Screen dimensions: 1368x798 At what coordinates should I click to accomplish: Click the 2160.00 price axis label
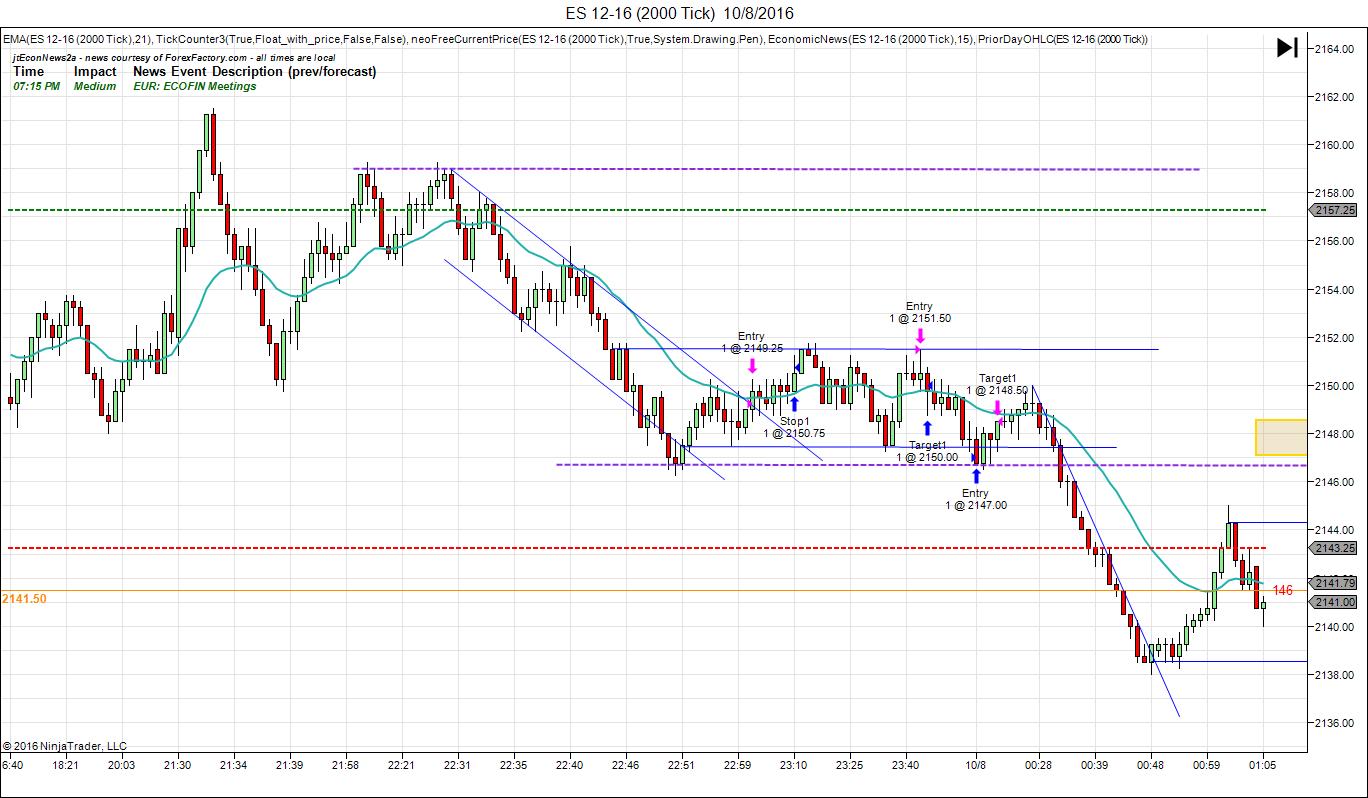point(1335,145)
